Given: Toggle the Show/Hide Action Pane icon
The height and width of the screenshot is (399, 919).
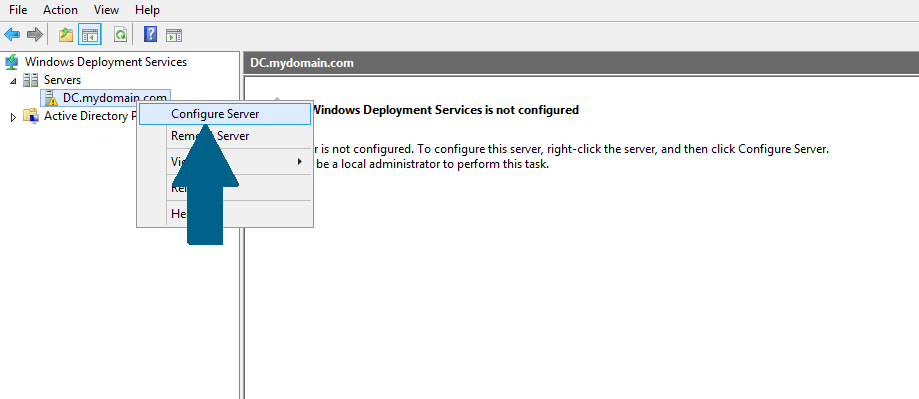Looking at the screenshot, I should pos(173,35).
